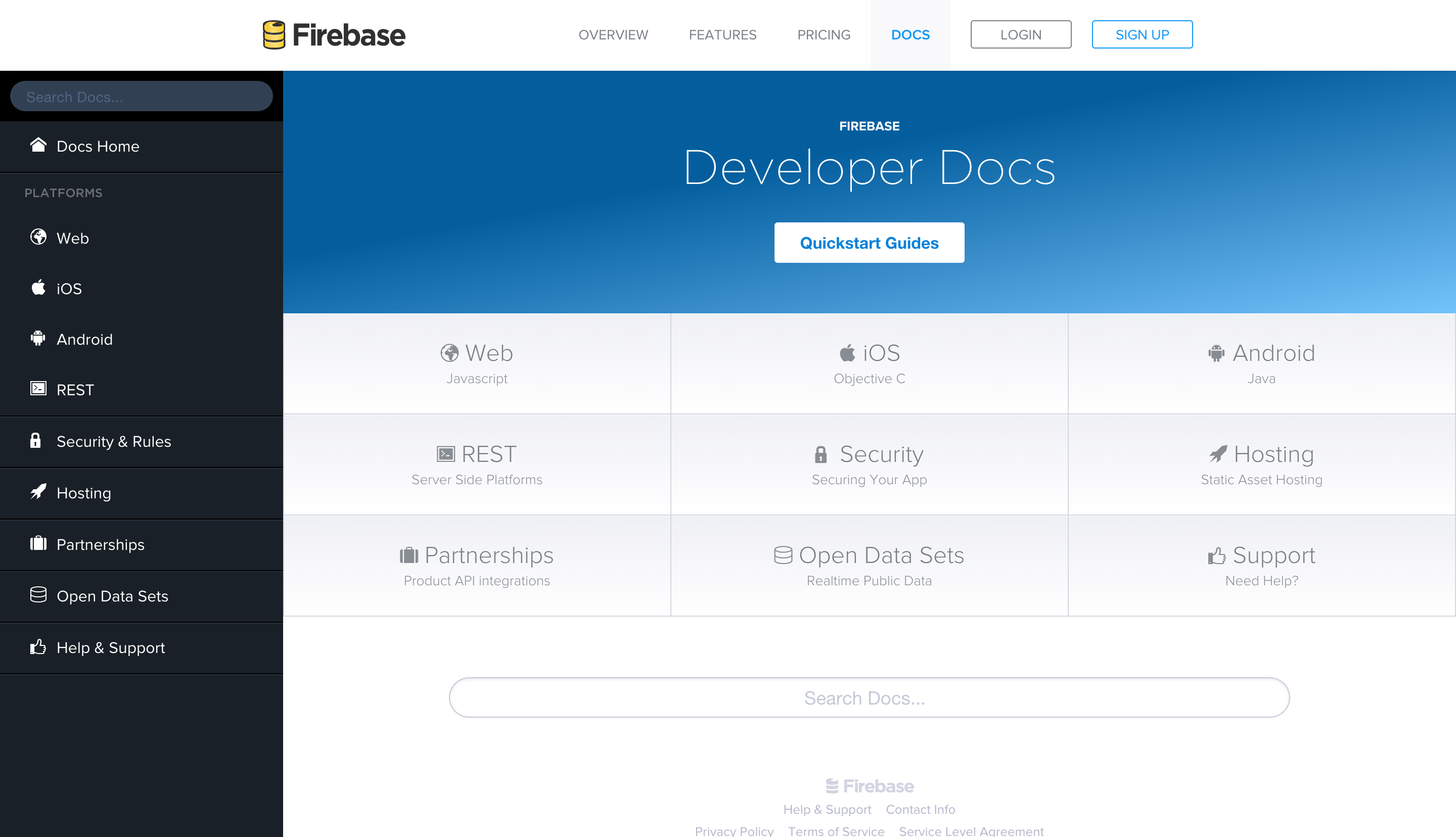
Task: Open the Web card subtitle Javascript
Action: tap(477, 378)
